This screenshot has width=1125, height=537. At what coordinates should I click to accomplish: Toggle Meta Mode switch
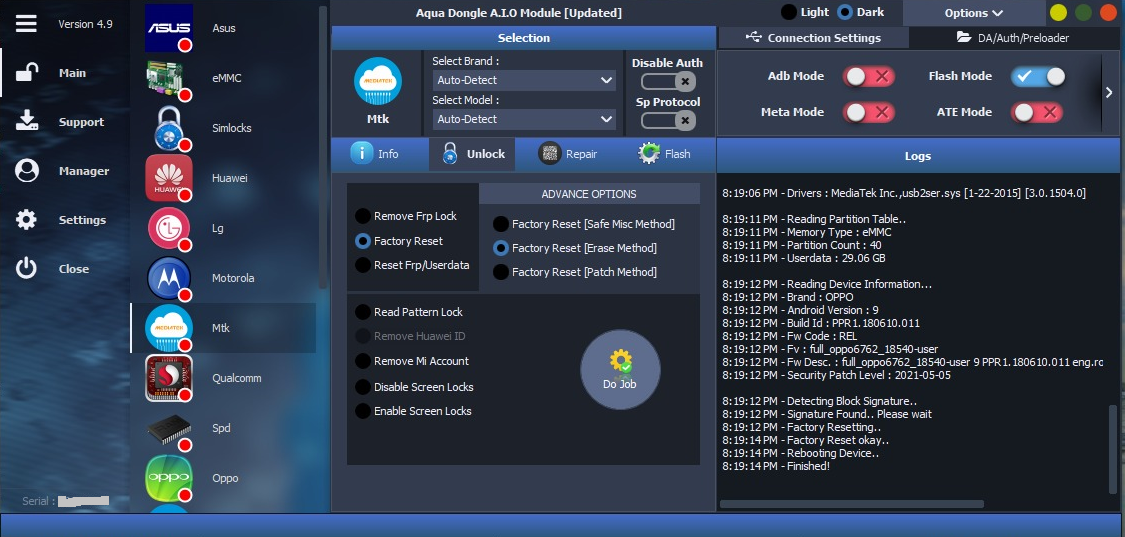click(x=869, y=112)
